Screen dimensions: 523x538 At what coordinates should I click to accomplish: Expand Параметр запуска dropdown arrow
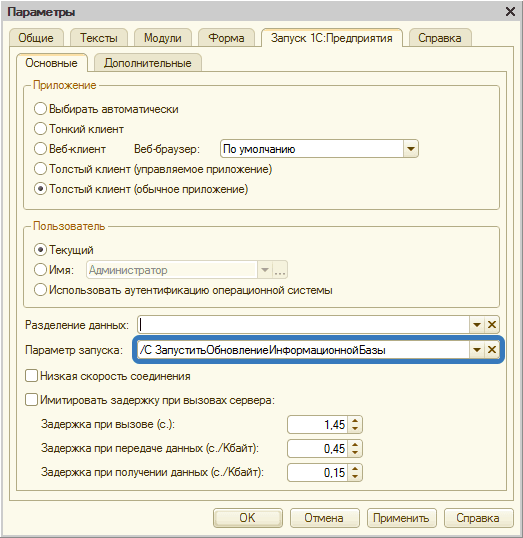click(477, 350)
